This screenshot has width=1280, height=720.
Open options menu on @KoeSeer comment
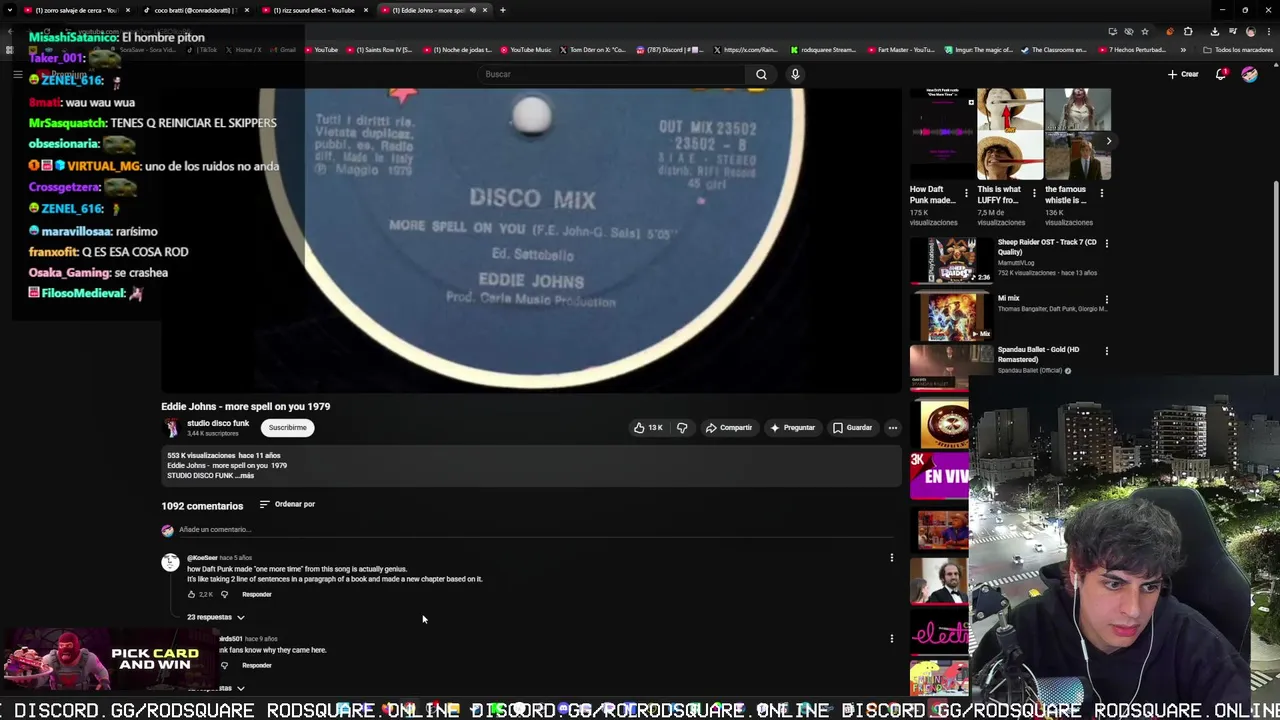point(892,558)
